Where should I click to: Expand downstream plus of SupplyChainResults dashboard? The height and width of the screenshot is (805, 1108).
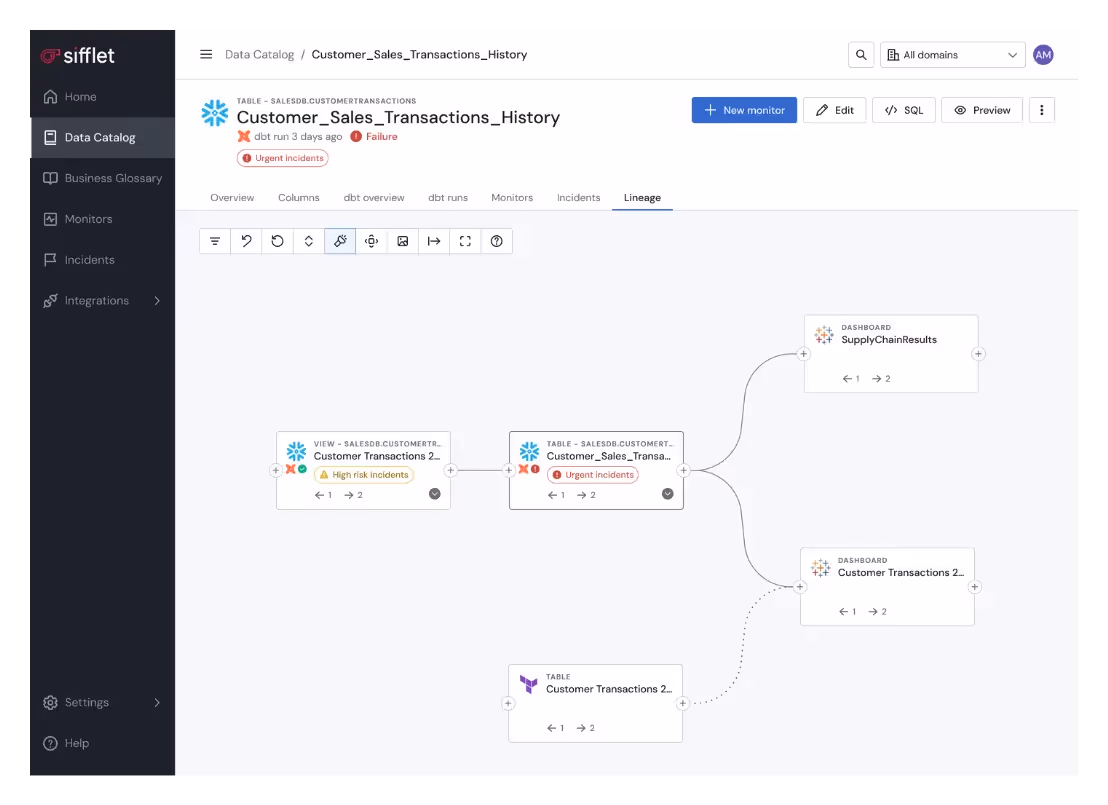(x=979, y=354)
